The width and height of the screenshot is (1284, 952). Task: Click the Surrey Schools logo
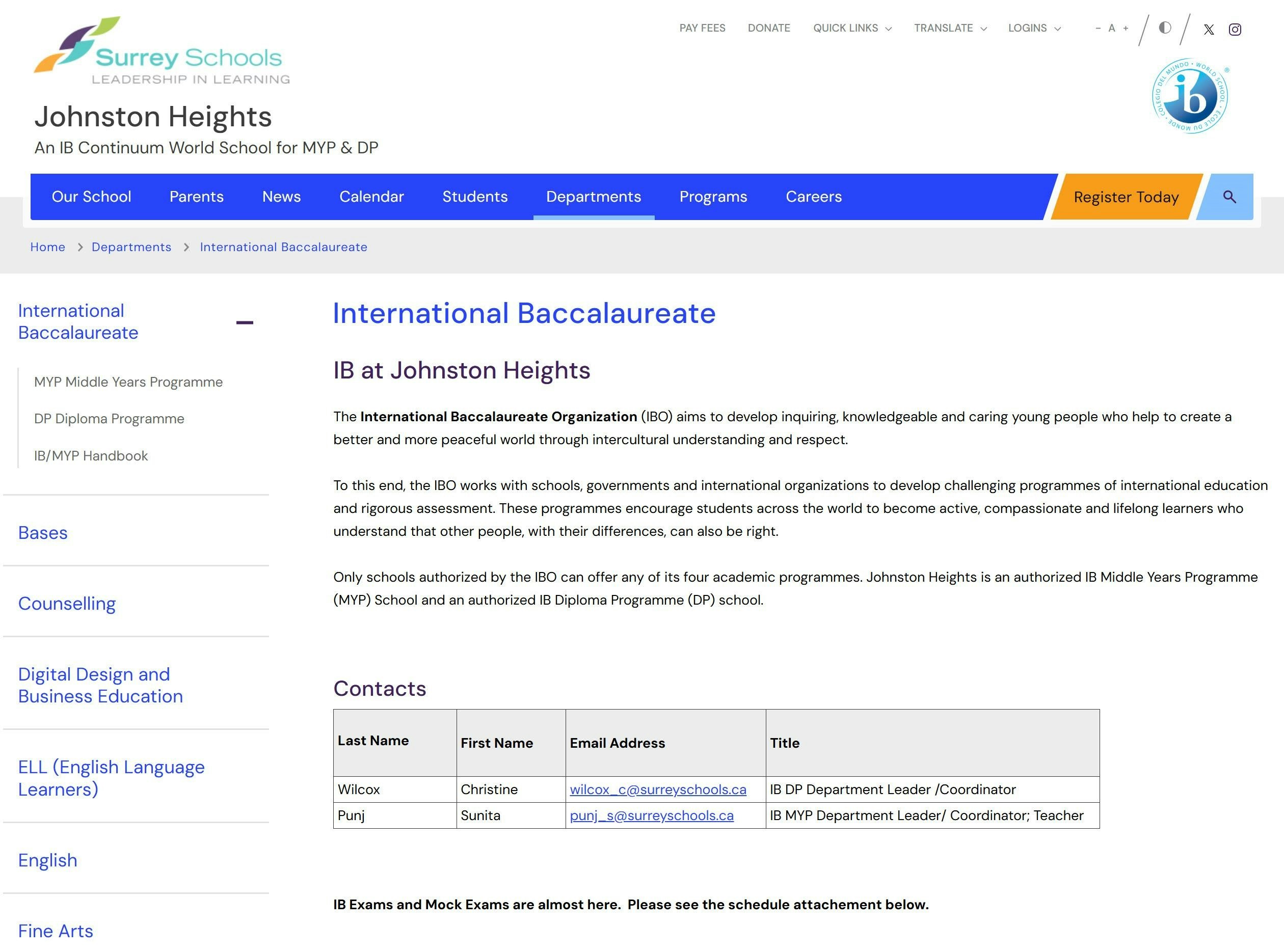coord(162,51)
